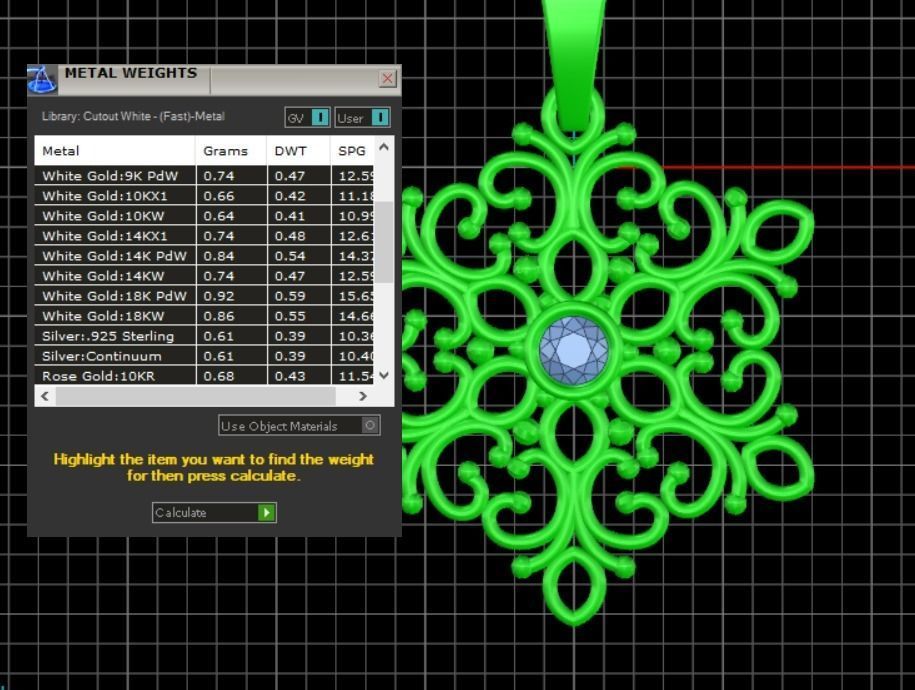Enable Use Object Materials option
The image size is (915, 690).
pyautogui.click(x=299, y=426)
